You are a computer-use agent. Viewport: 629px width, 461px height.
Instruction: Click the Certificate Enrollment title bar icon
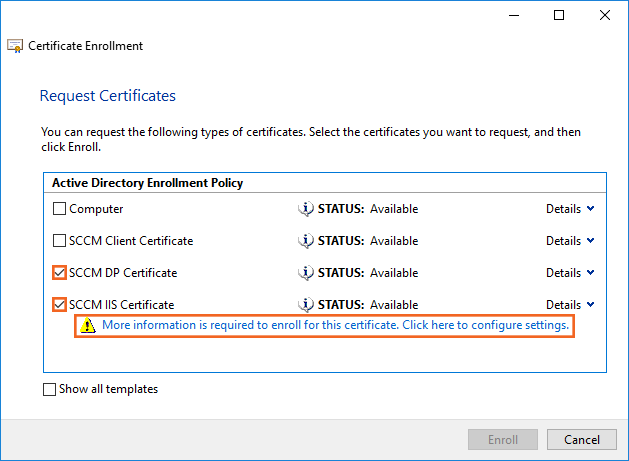pyautogui.click(x=16, y=46)
